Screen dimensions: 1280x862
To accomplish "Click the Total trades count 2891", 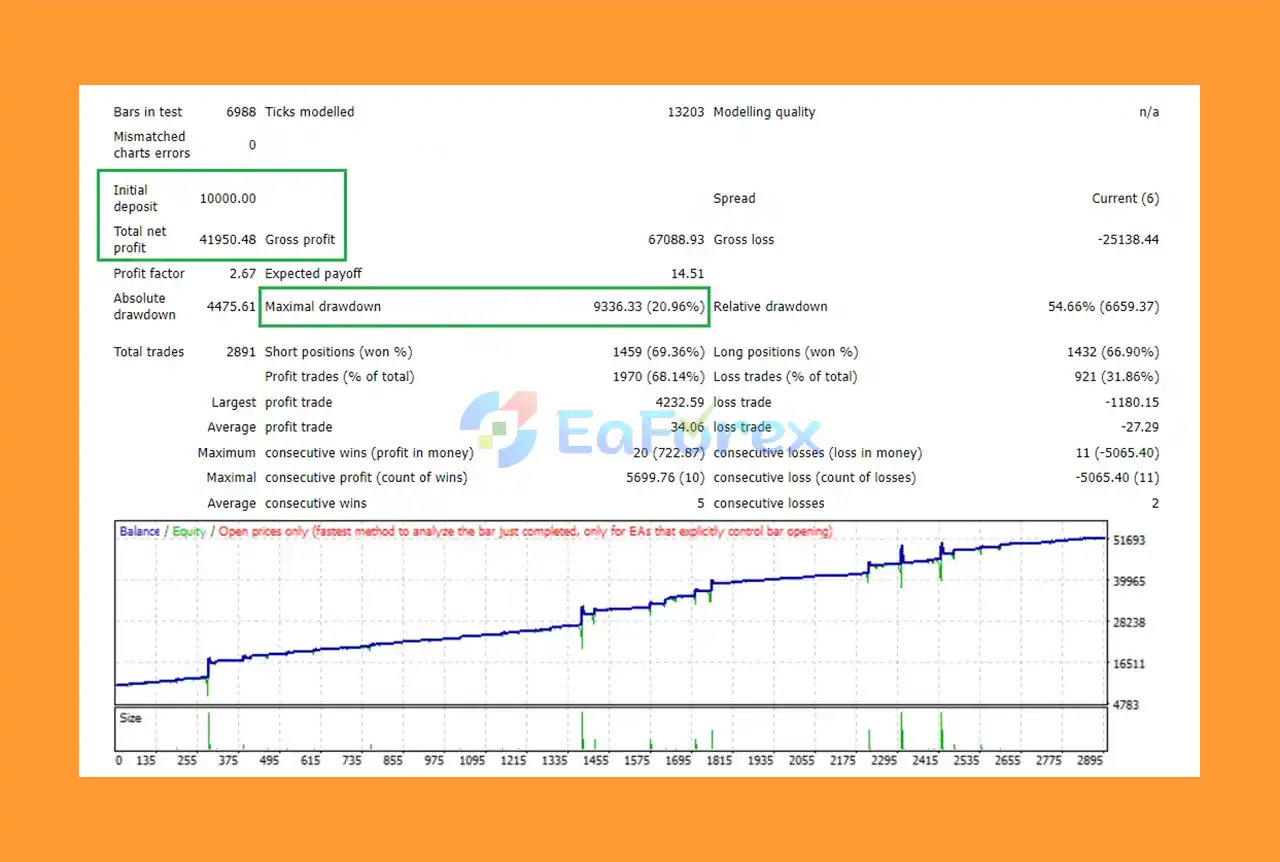I will click(242, 352).
